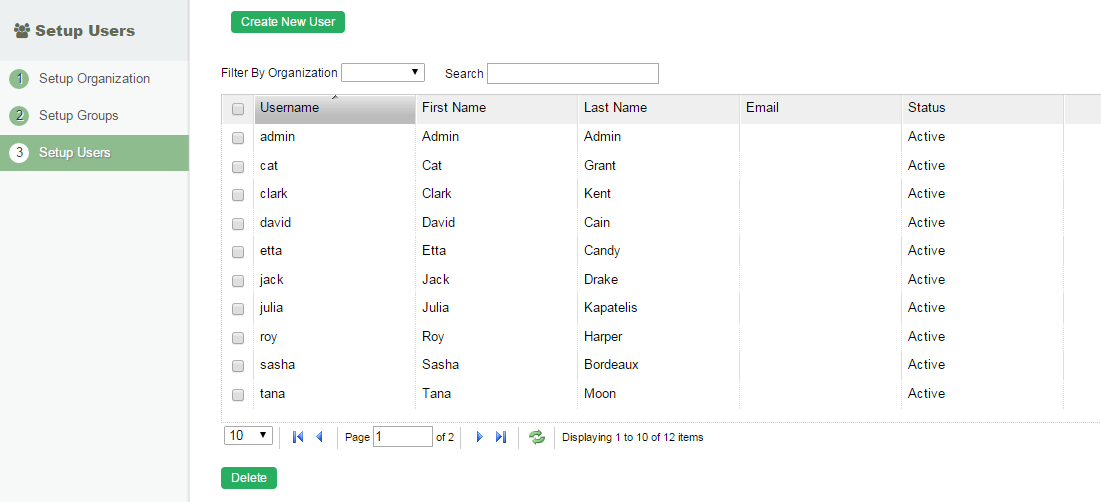Check the box for user clark
Screen dimensions: 1101x502
[238, 195]
